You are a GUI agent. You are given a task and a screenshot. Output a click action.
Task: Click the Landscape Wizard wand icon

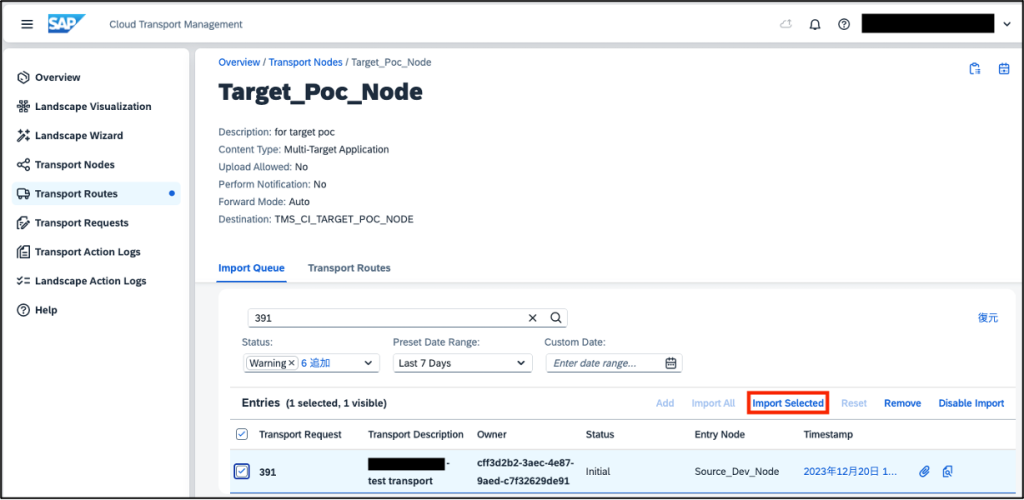point(24,136)
